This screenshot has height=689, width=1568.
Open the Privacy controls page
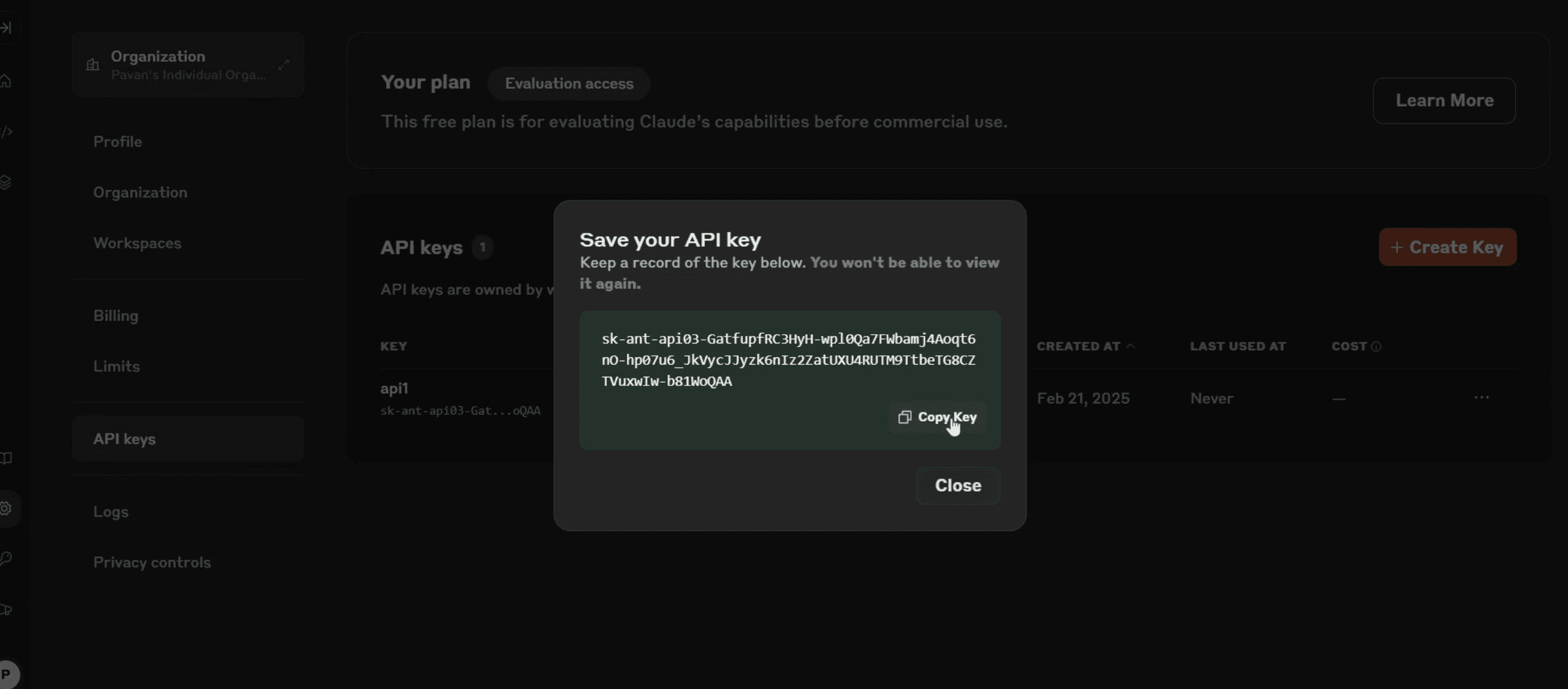152,562
